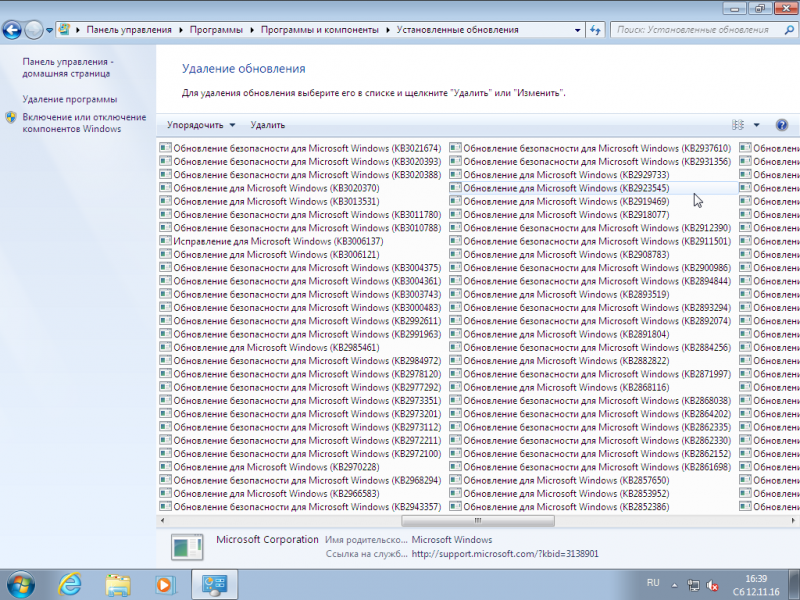Select update entry KB2900986
800x600 pixels.
click(590, 267)
